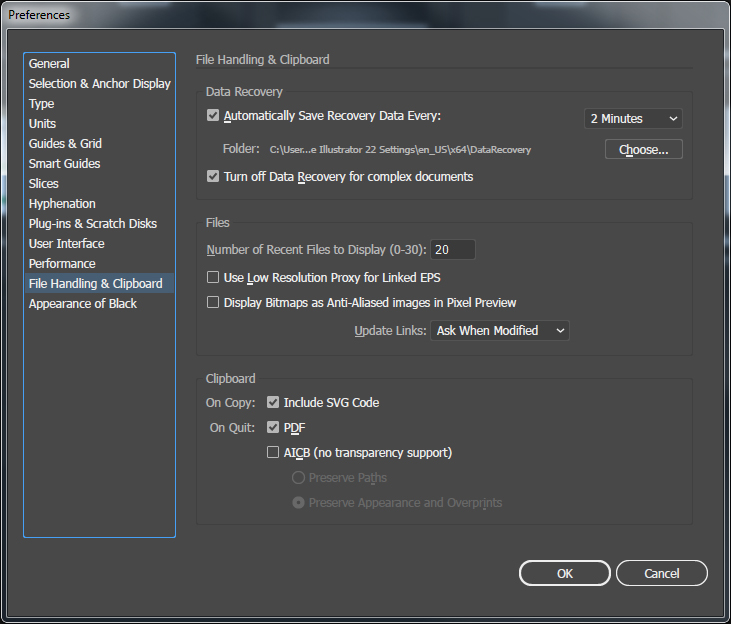
Task: Open the 2 Minutes recovery interval dropdown
Action: pyautogui.click(x=633, y=118)
